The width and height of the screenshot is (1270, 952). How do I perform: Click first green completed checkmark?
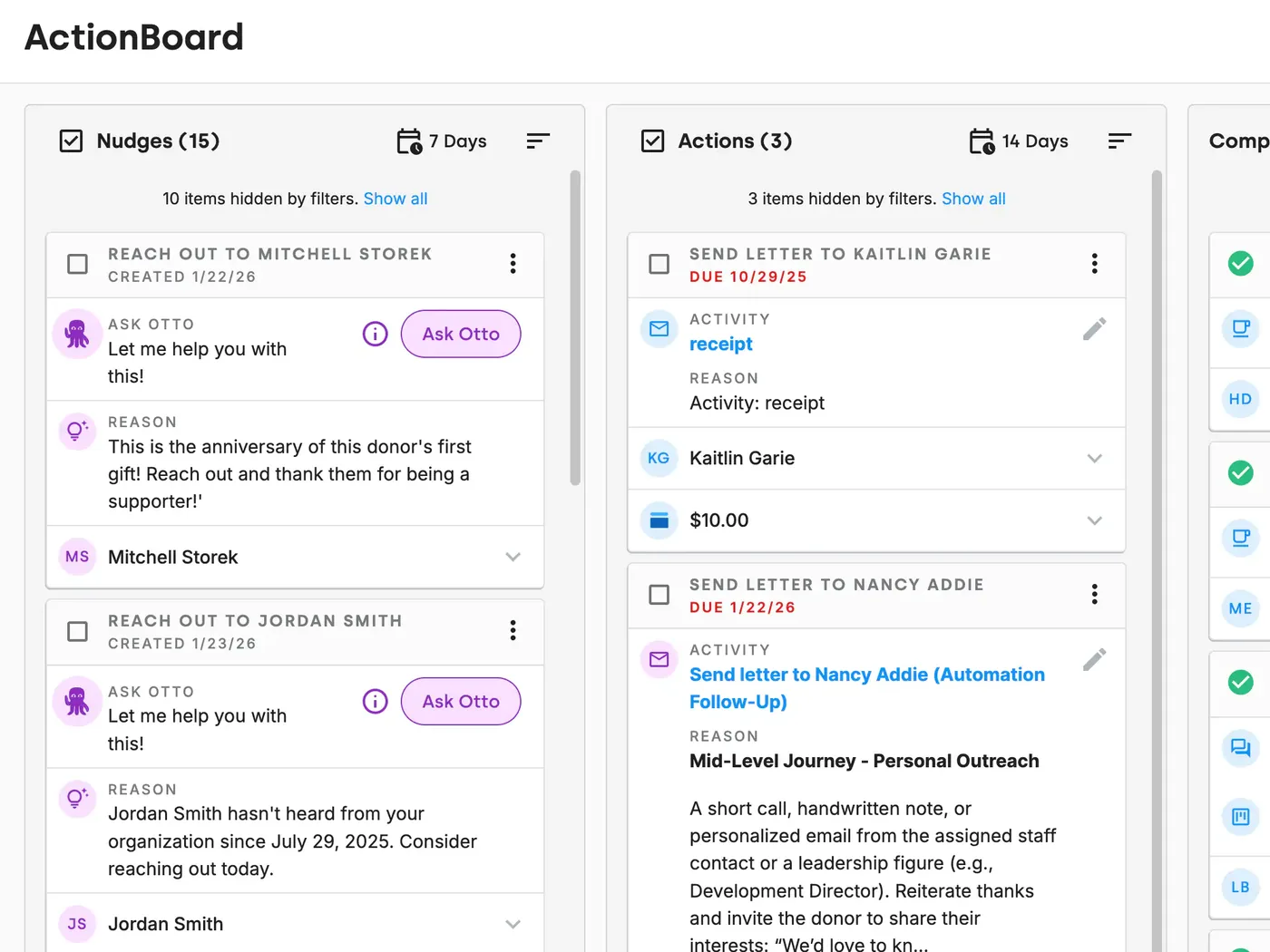(1240, 264)
